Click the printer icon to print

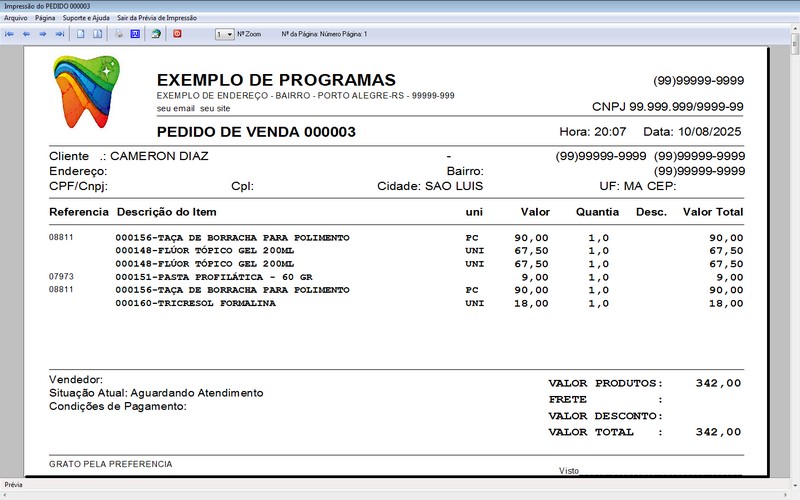tap(118, 34)
